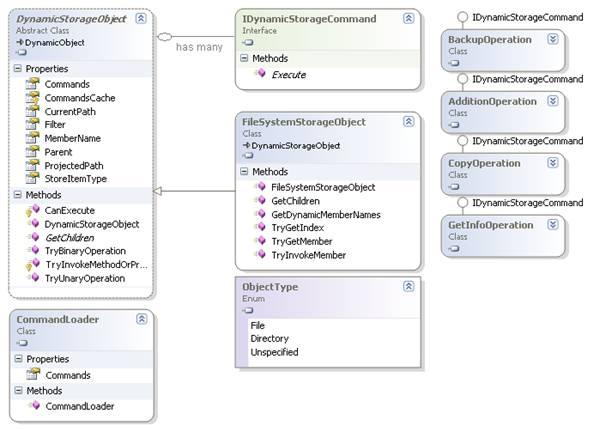589x429 pixels.
Task: Collapse the DynamicStorageObject class box chevron
Action: coord(141,18)
